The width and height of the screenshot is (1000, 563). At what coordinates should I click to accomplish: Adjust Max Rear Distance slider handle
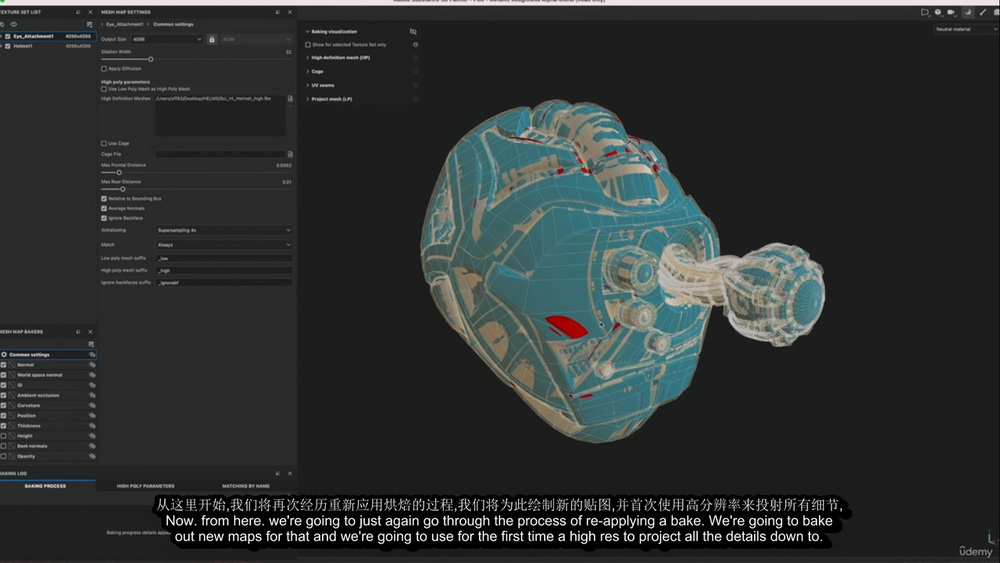coord(122,189)
